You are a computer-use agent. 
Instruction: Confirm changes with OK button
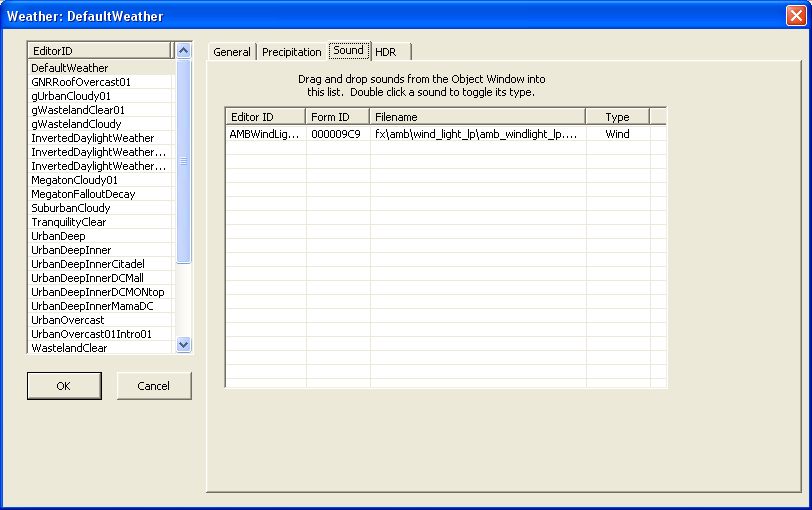point(64,386)
